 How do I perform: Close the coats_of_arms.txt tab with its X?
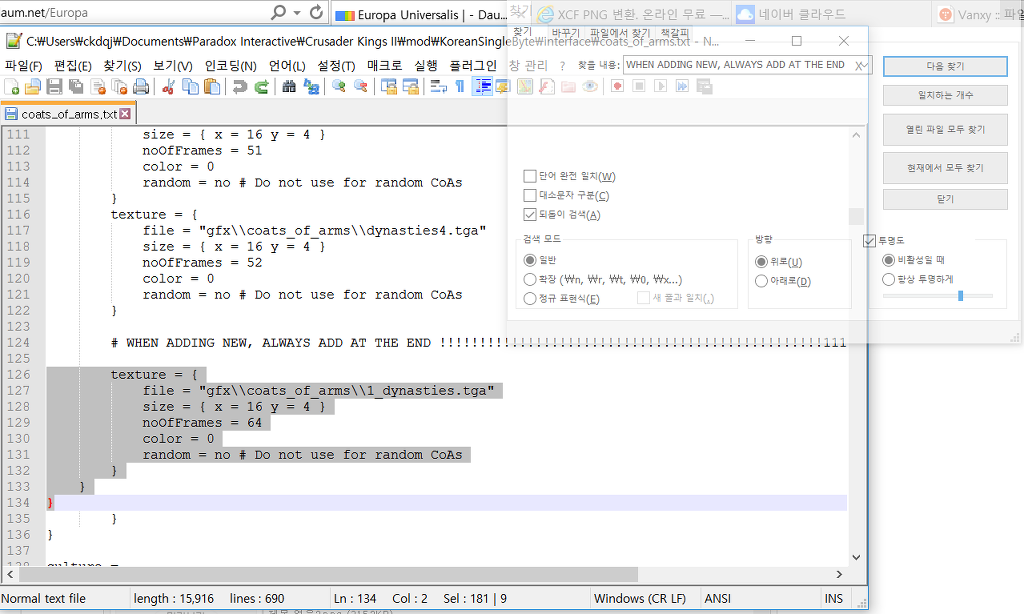click(x=125, y=114)
